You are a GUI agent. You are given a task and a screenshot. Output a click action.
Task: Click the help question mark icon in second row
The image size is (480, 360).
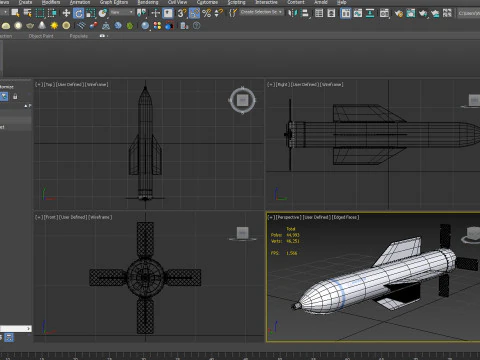pyautogui.click(x=197, y=26)
